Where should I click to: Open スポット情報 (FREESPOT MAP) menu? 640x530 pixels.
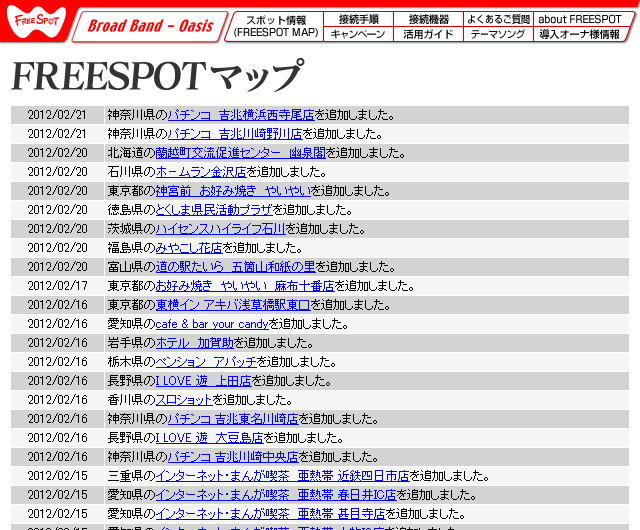[276, 26]
